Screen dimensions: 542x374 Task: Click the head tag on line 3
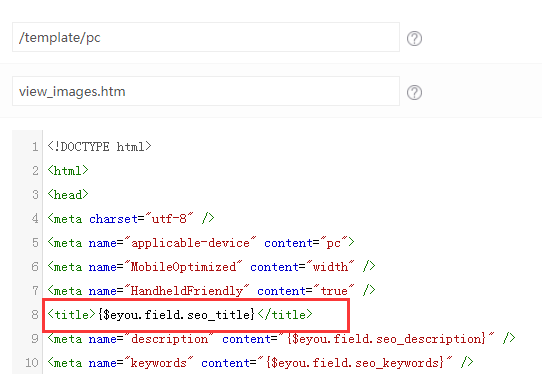[x=68, y=195]
